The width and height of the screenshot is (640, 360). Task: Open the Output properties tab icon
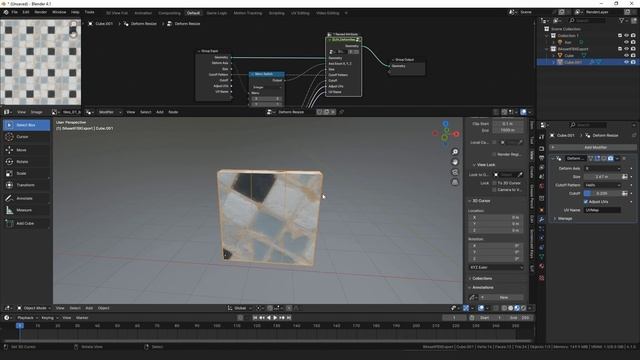click(x=542, y=158)
